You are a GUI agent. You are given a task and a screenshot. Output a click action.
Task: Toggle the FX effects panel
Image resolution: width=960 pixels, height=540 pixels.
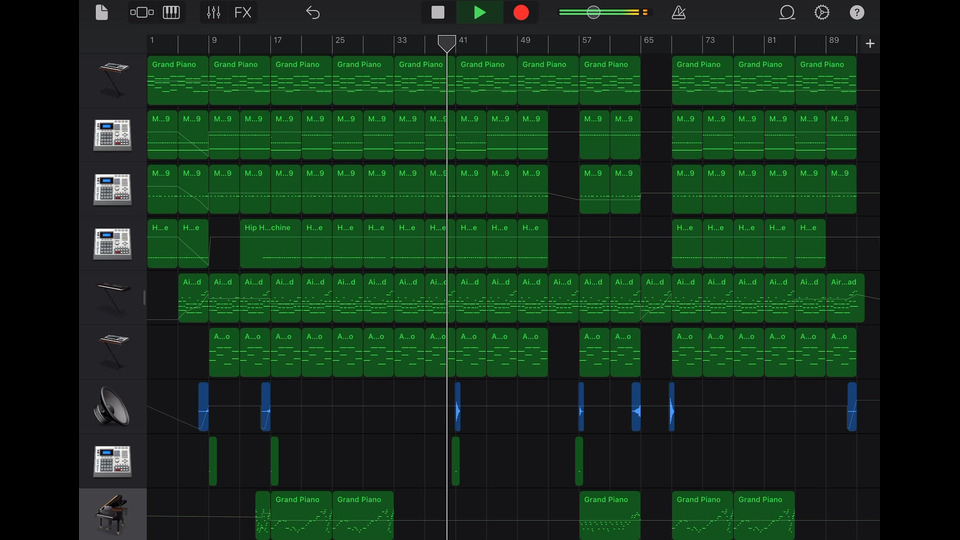[x=243, y=13]
